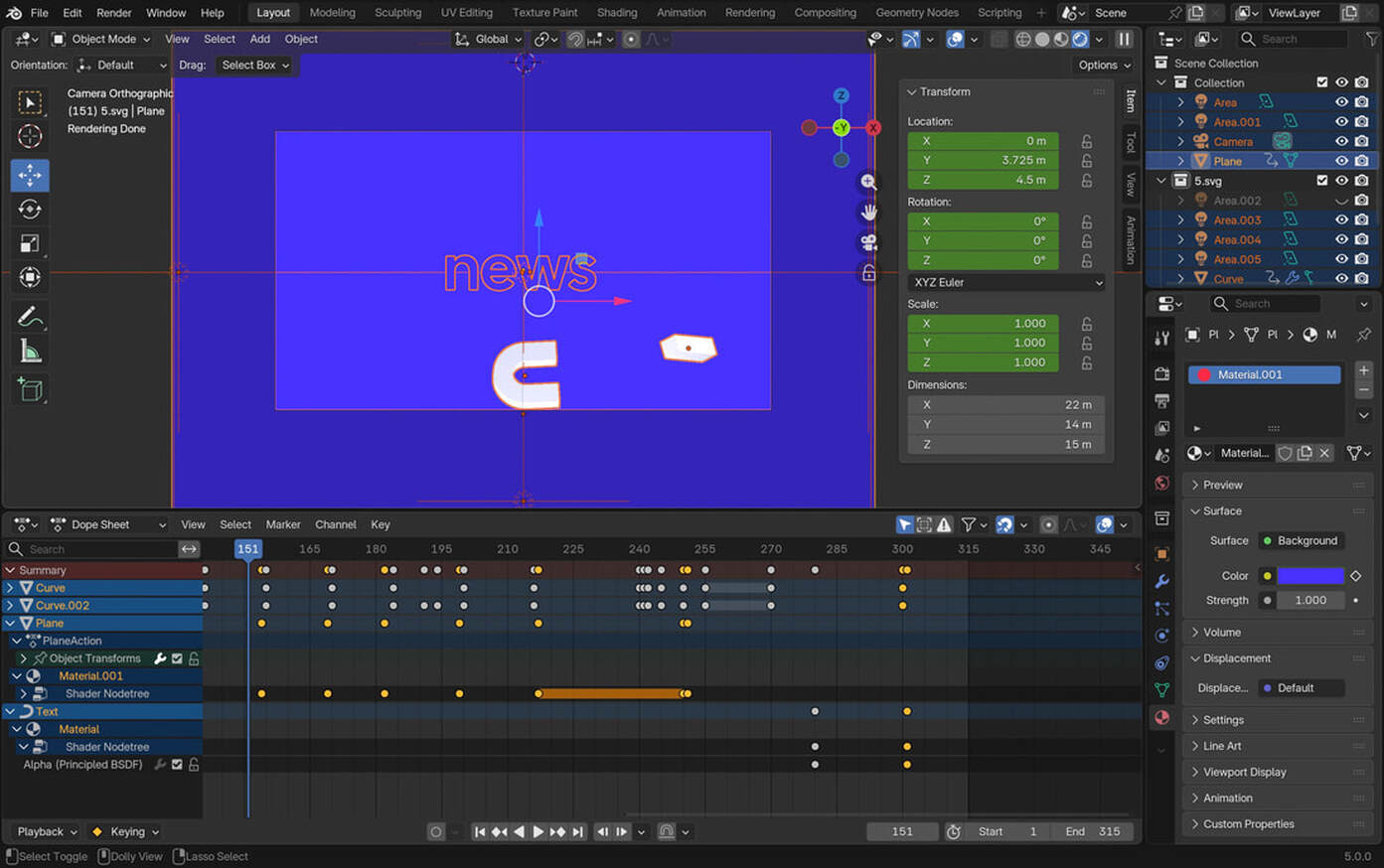The height and width of the screenshot is (868, 1384).
Task: Open the viewport Options button
Action: tap(1104, 65)
